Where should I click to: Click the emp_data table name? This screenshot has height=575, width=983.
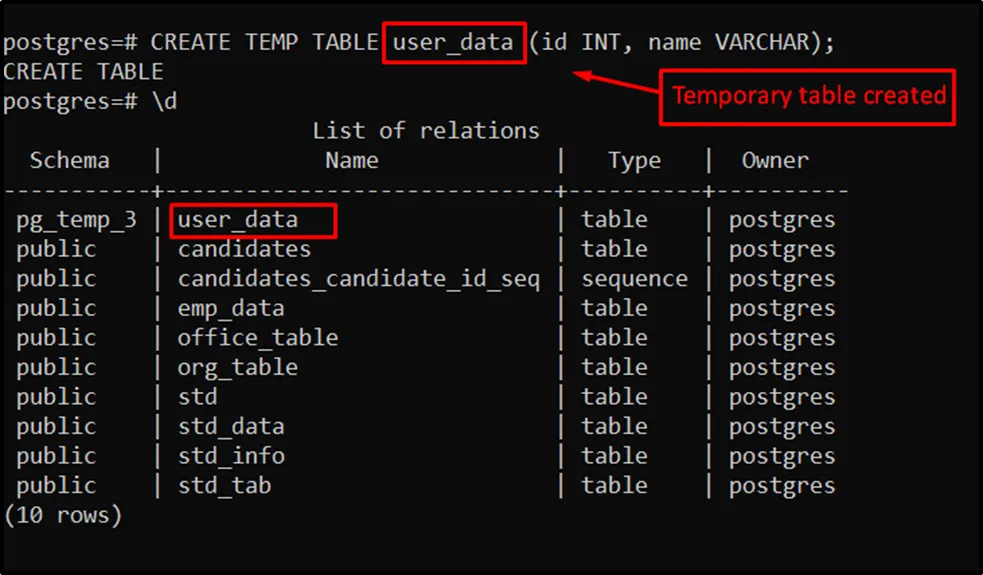pyautogui.click(x=231, y=309)
